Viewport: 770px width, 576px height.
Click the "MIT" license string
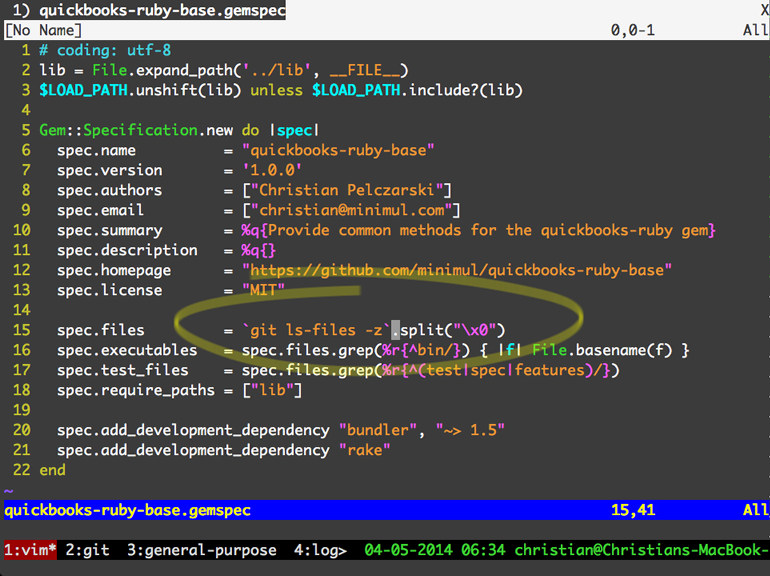tap(263, 290)
